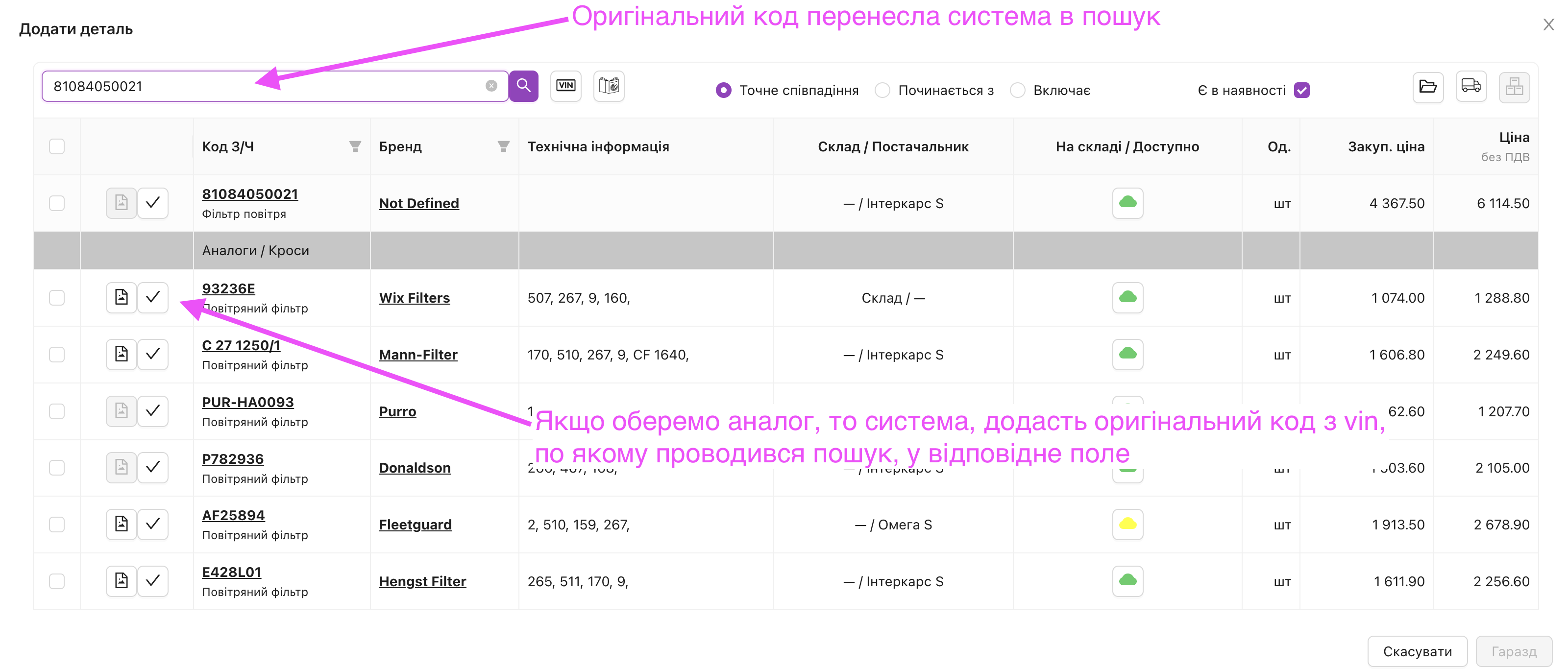1568x669 pixels.
Task: Click yellow availability cloud for Fleetguard
Action: (1127, 524)
